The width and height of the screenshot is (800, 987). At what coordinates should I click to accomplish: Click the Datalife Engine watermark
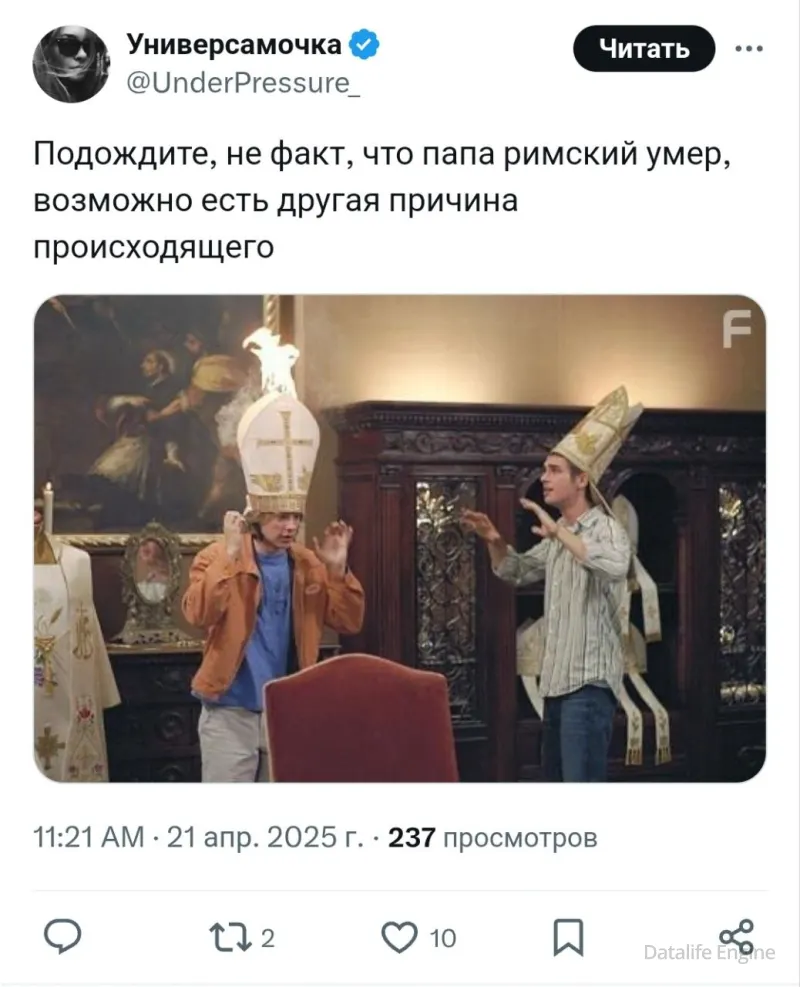pyautogui.click(x=709, y=952)
